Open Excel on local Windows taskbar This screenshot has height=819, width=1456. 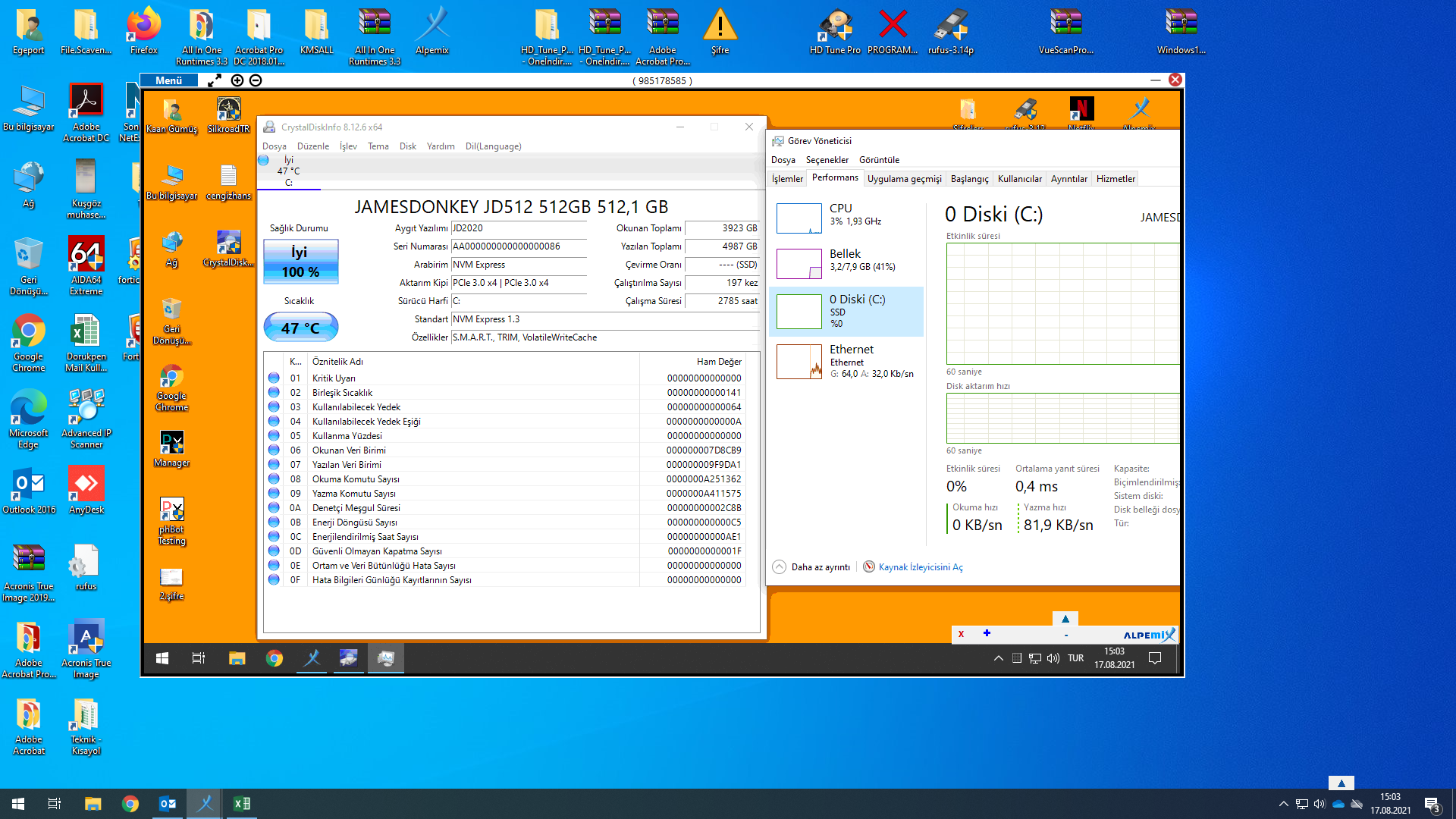tap(241, 804)
